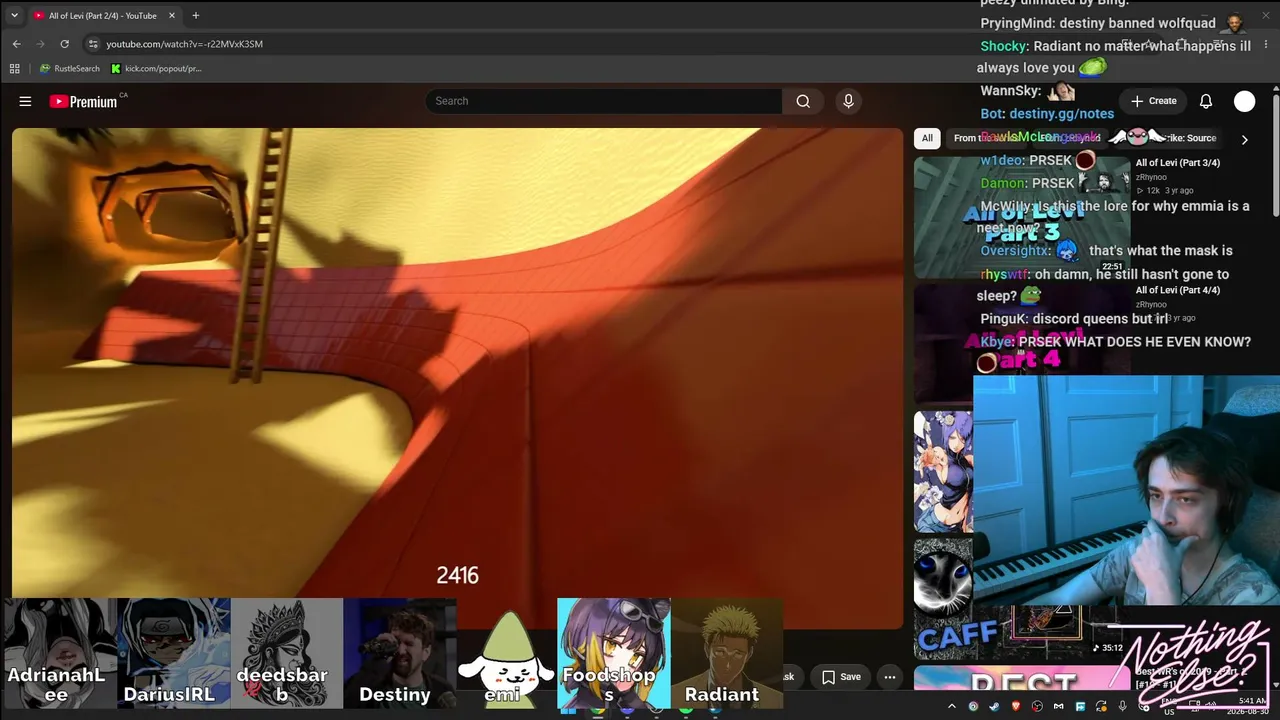Click chat username McWilly
Screen dimensions: 1280x720
point(1008,206)
